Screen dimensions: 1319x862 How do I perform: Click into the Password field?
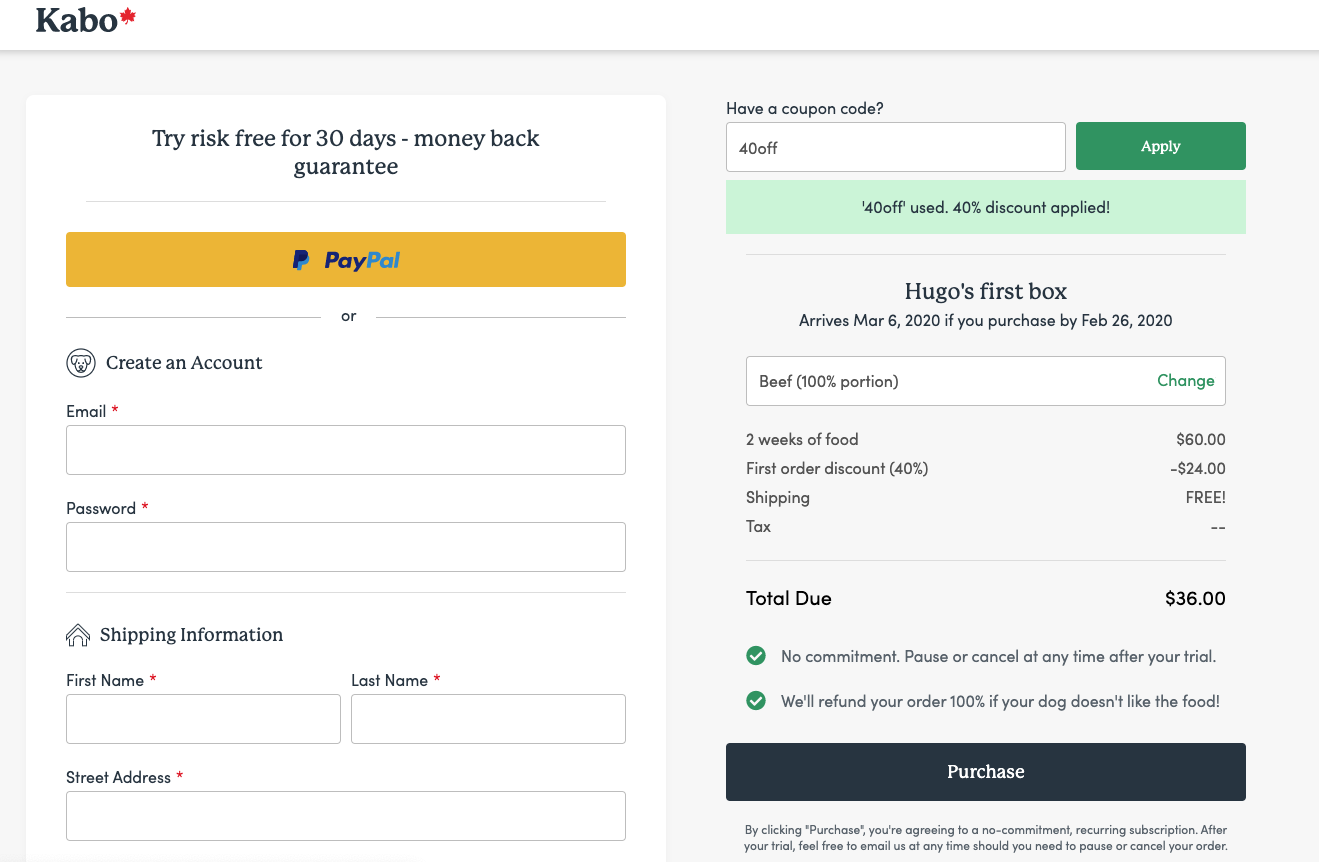tap(346, 547)
